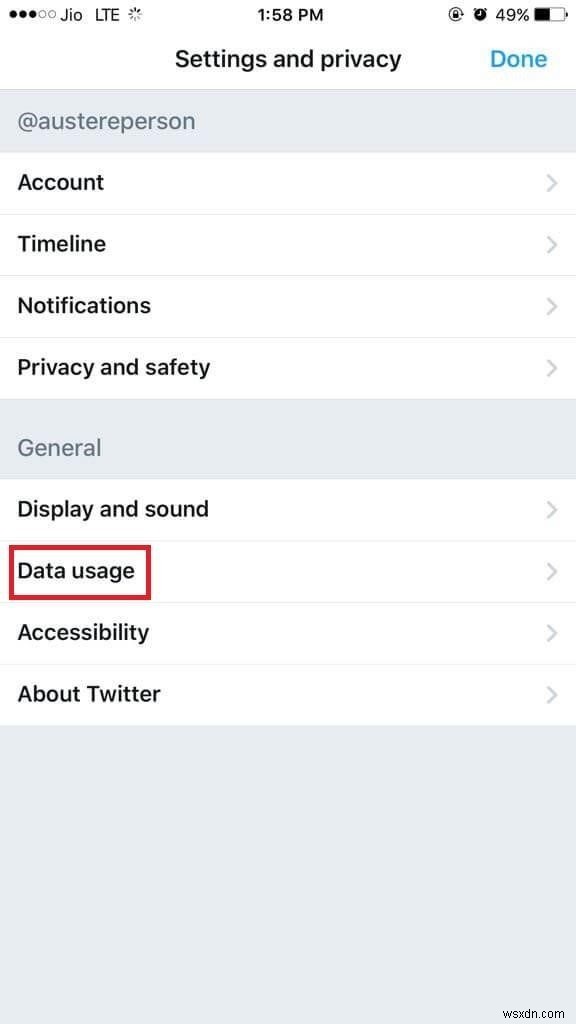
Task: Select the Account menu entry
Action: pos(288,183)
